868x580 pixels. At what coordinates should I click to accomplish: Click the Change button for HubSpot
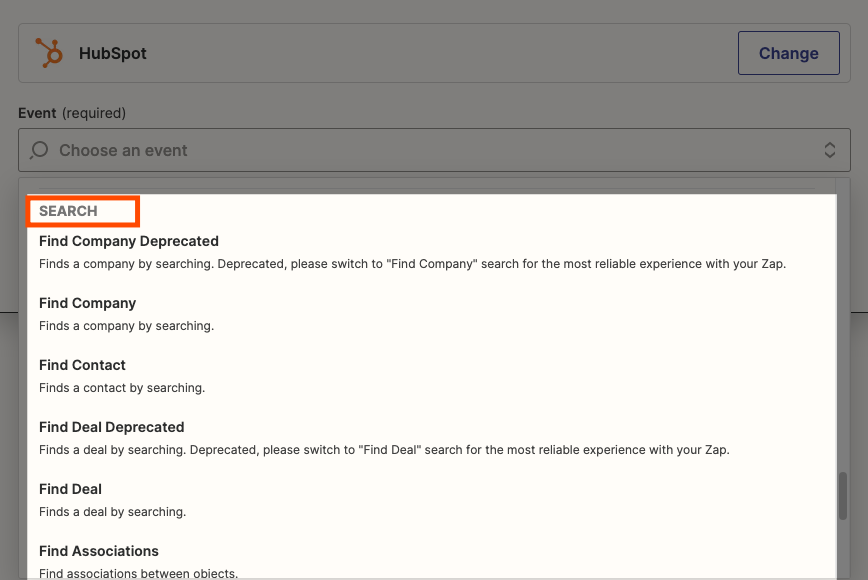(788, 53)
